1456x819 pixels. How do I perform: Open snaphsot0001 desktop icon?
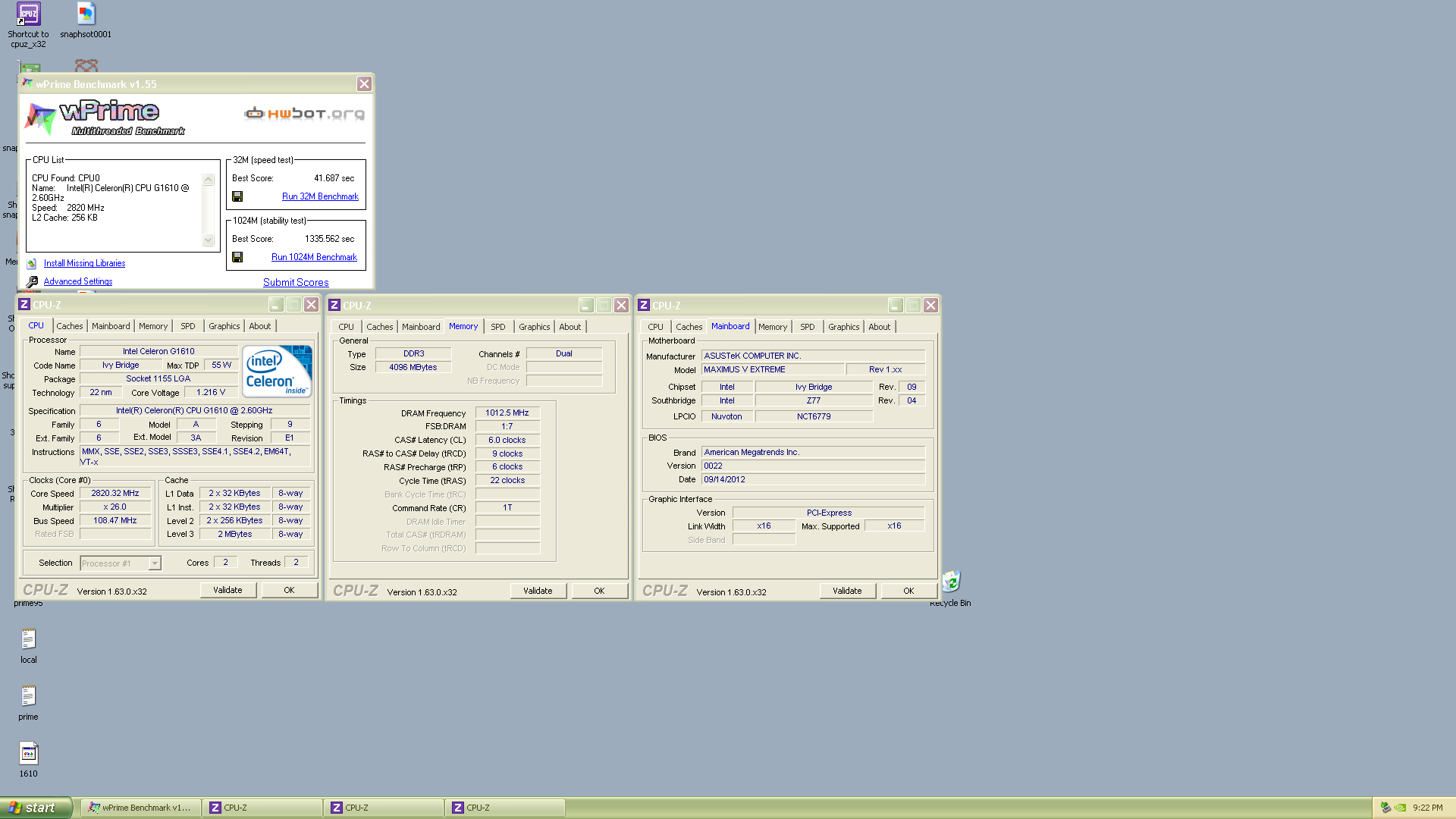(86, 14)
